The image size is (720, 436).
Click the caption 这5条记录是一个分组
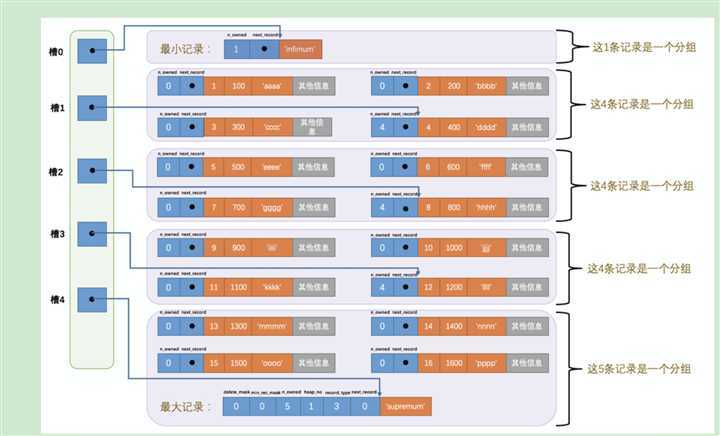[x=639, y=369]
